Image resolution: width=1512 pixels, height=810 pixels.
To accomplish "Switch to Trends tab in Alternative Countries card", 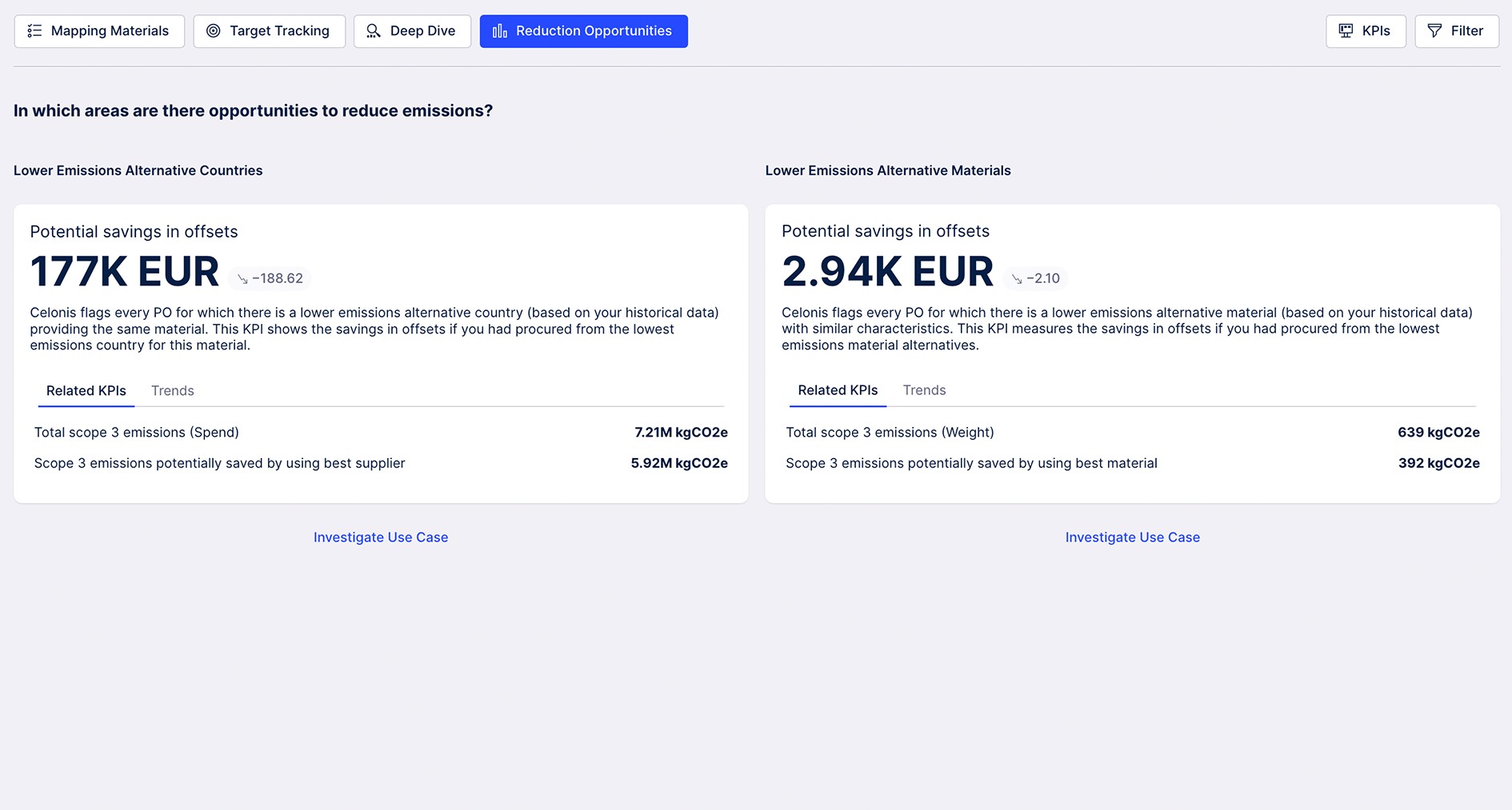I will [x=173, y=391].
